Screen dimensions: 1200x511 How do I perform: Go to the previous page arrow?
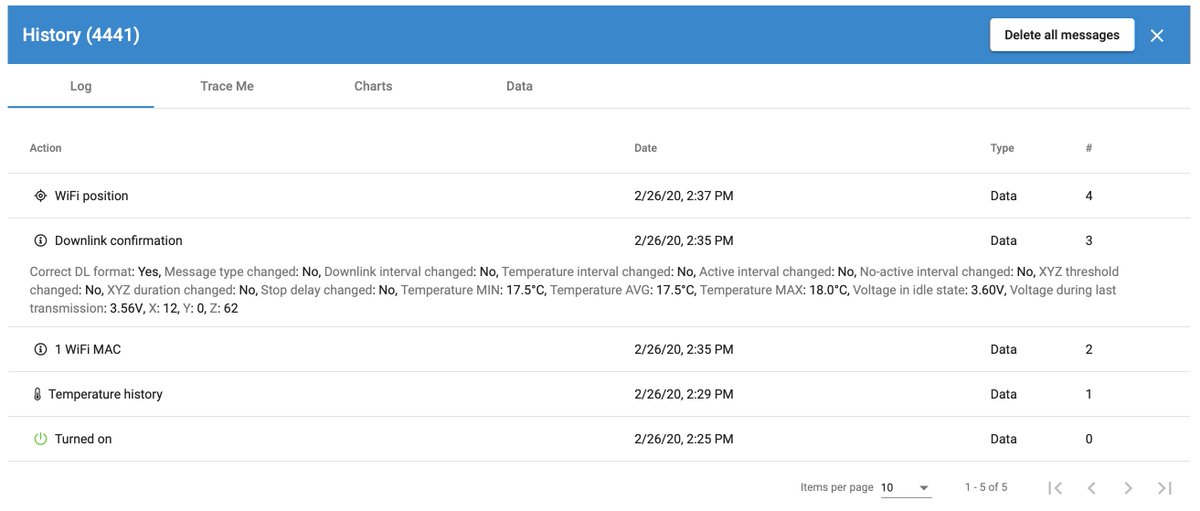pyautogui.click(x=1092, y=488)
